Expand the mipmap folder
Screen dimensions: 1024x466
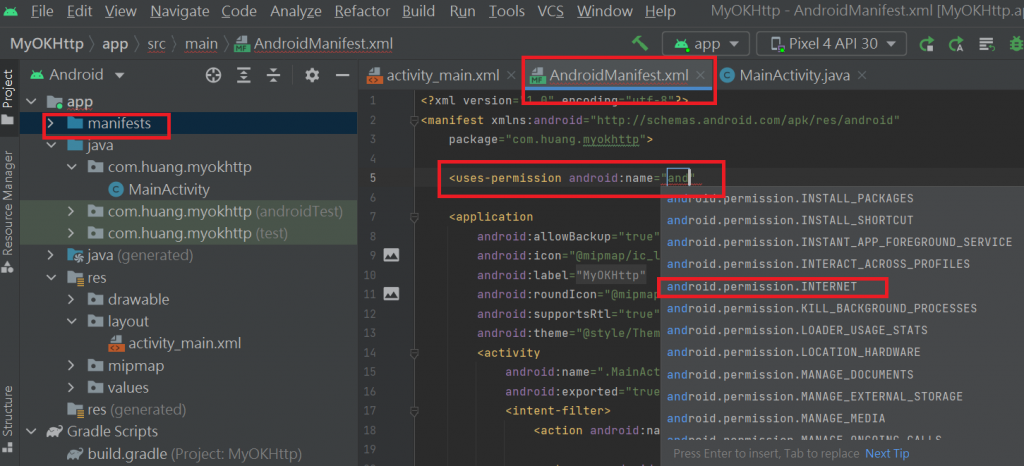pyautogui.click(x=72, y=365)
